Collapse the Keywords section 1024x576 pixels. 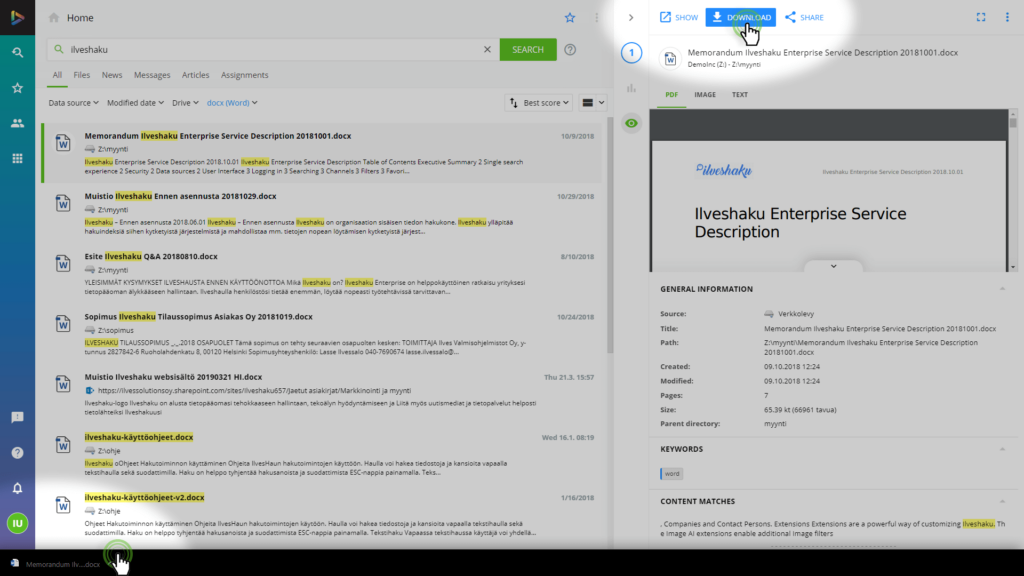click(x=1002, y=449)
